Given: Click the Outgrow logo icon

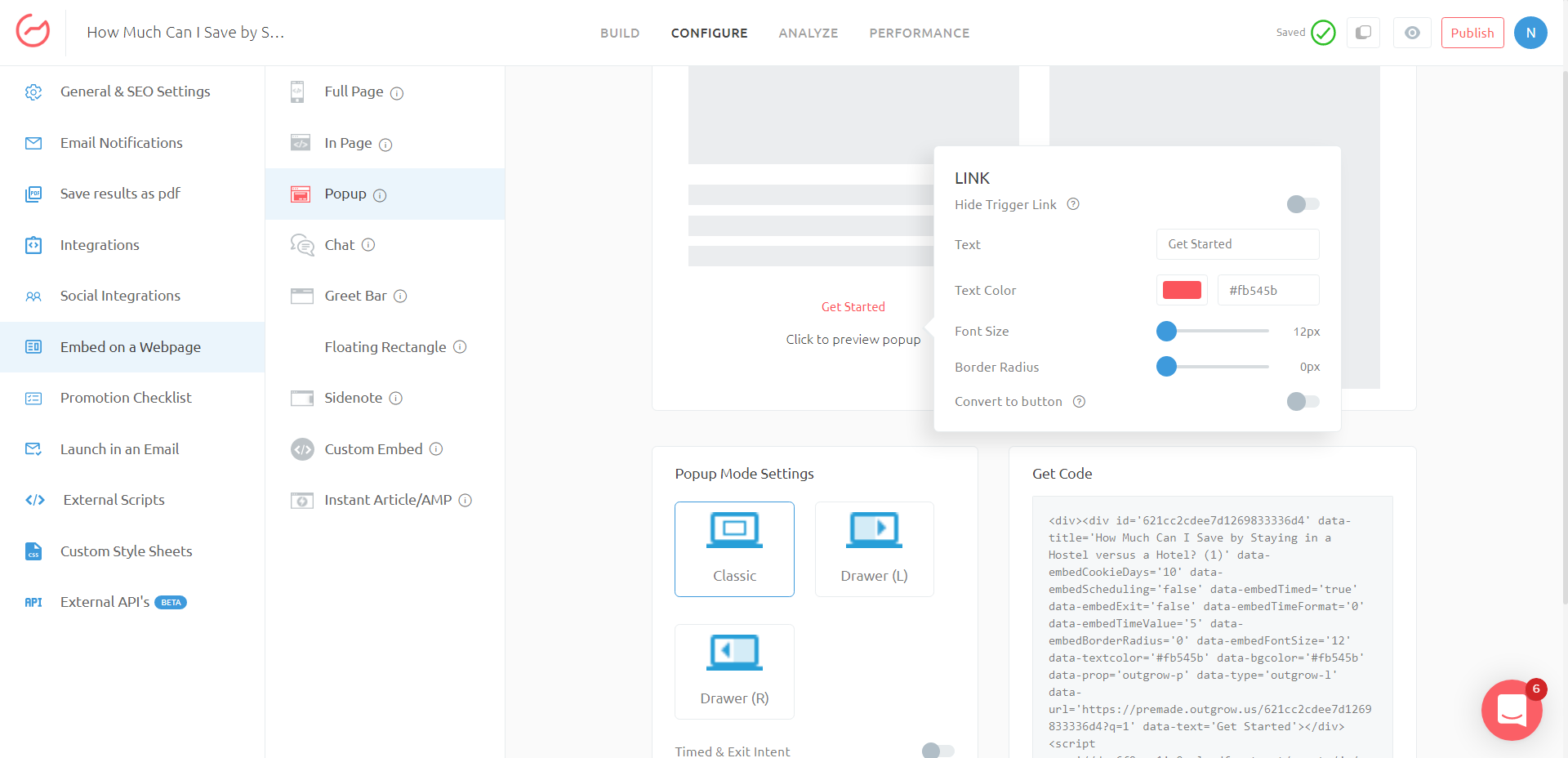Looking at the screenshot, I should click(33, 32).
